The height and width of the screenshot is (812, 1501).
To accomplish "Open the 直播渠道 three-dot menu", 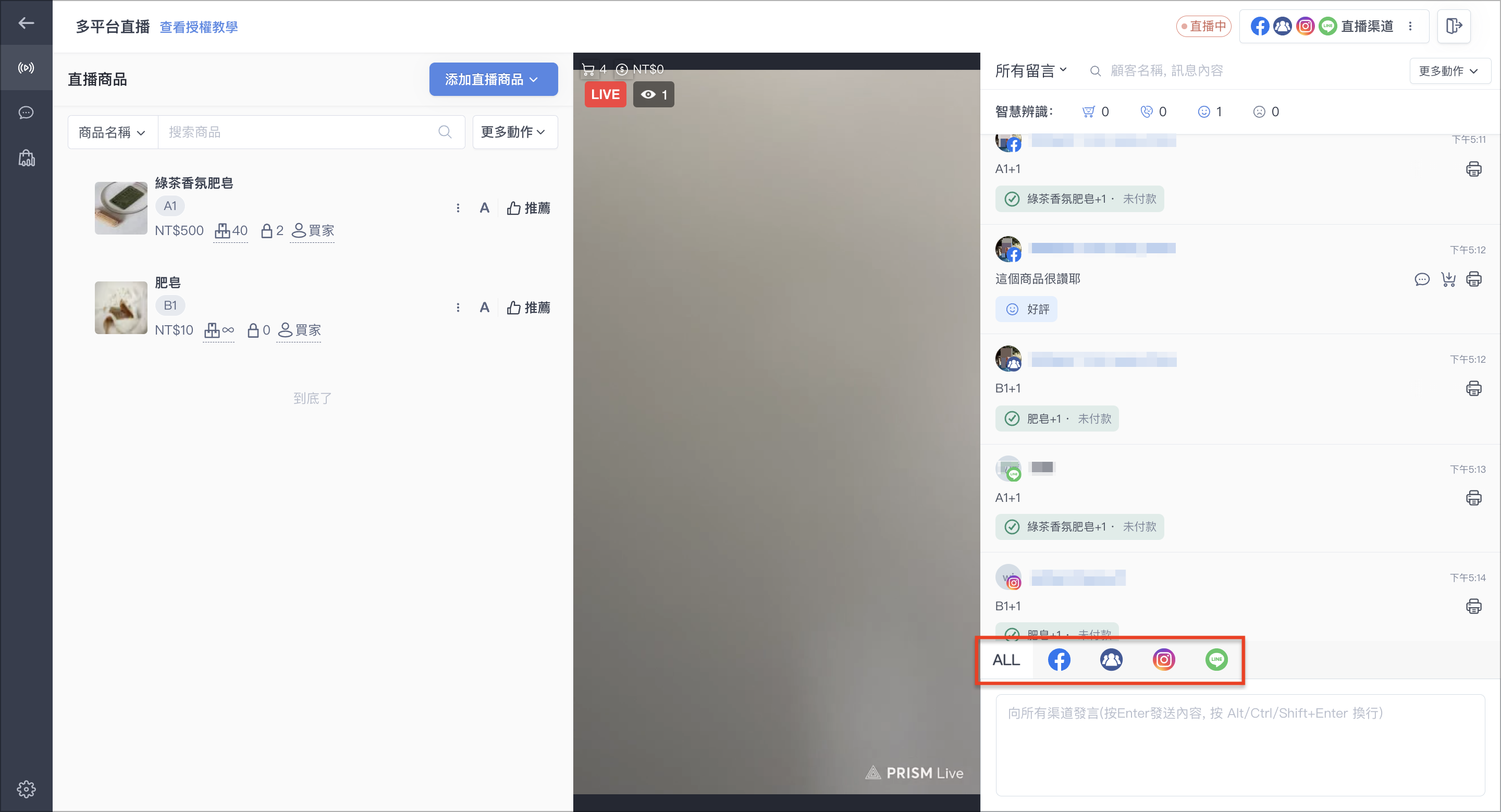I will click(x=1410, y=26).
